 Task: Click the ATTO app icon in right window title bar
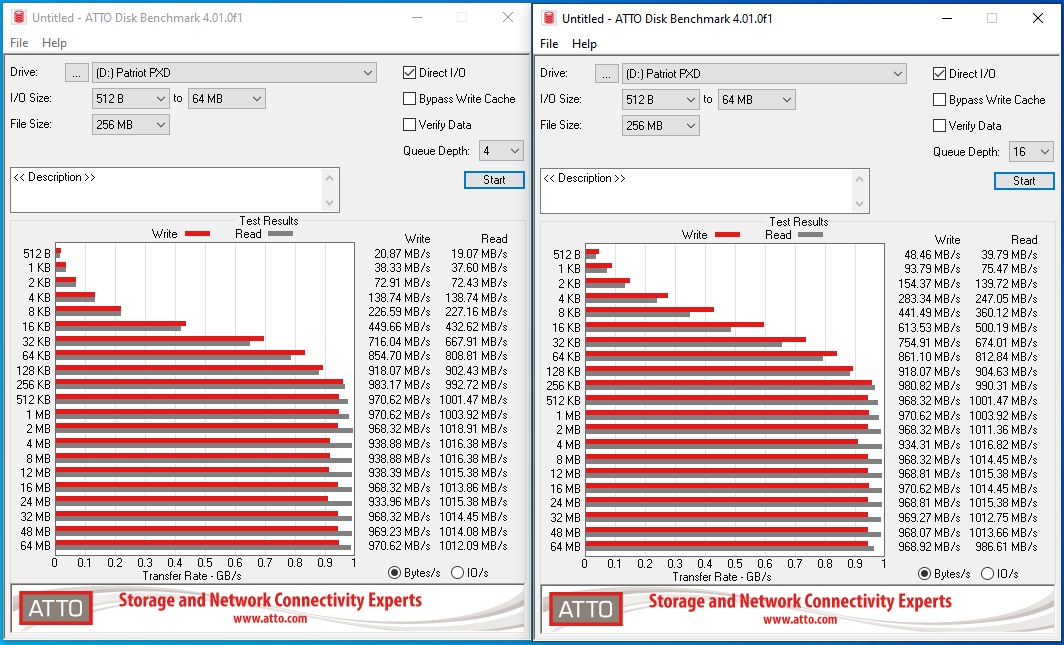(549, 18)
